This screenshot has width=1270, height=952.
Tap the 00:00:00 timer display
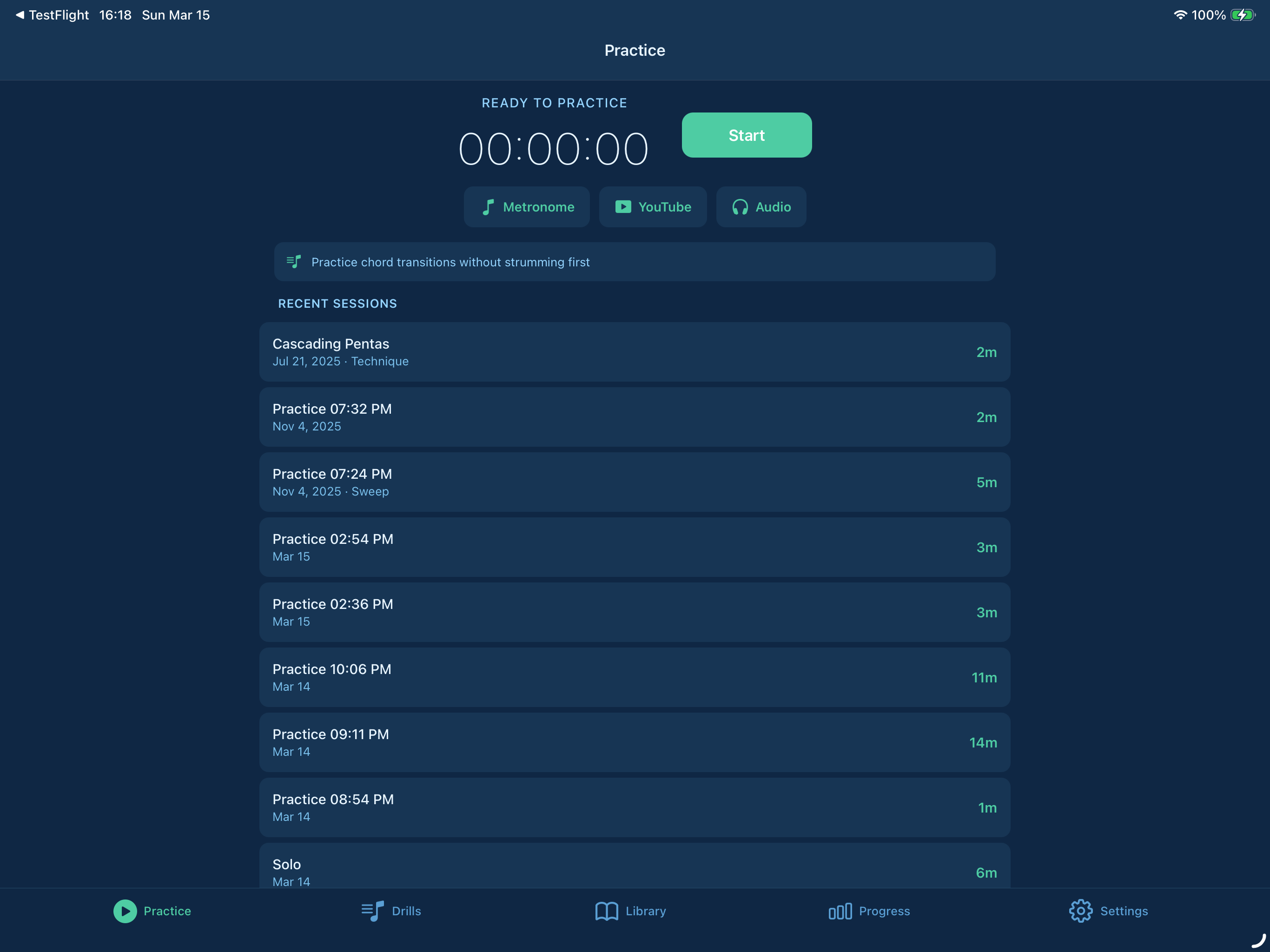tap(554, 149)
